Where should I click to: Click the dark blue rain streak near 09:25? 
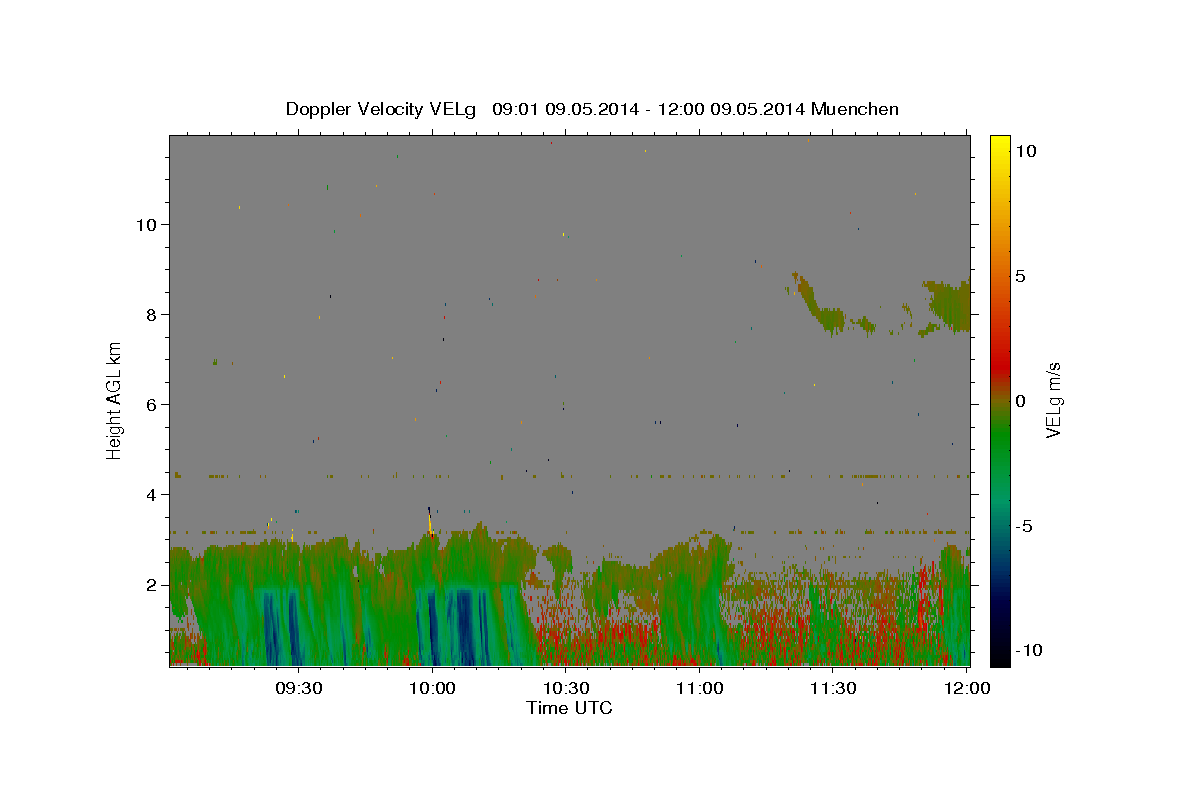click(270, 625)
